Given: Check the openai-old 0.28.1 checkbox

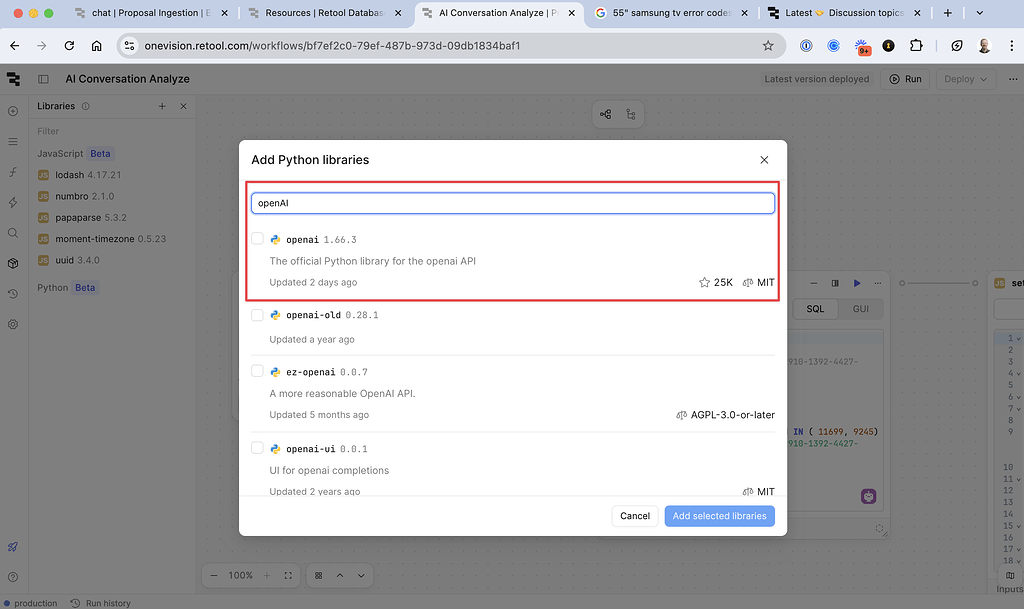Looking at the screenshot, I should coord(257,315).
